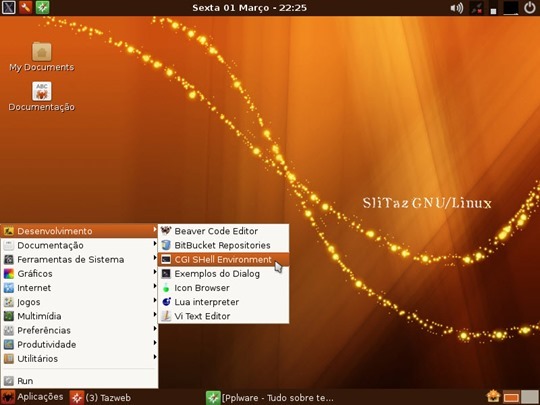The image size is (540, 405).
Task: Click the home icon in bottom panel
Action: click(493, 397)
